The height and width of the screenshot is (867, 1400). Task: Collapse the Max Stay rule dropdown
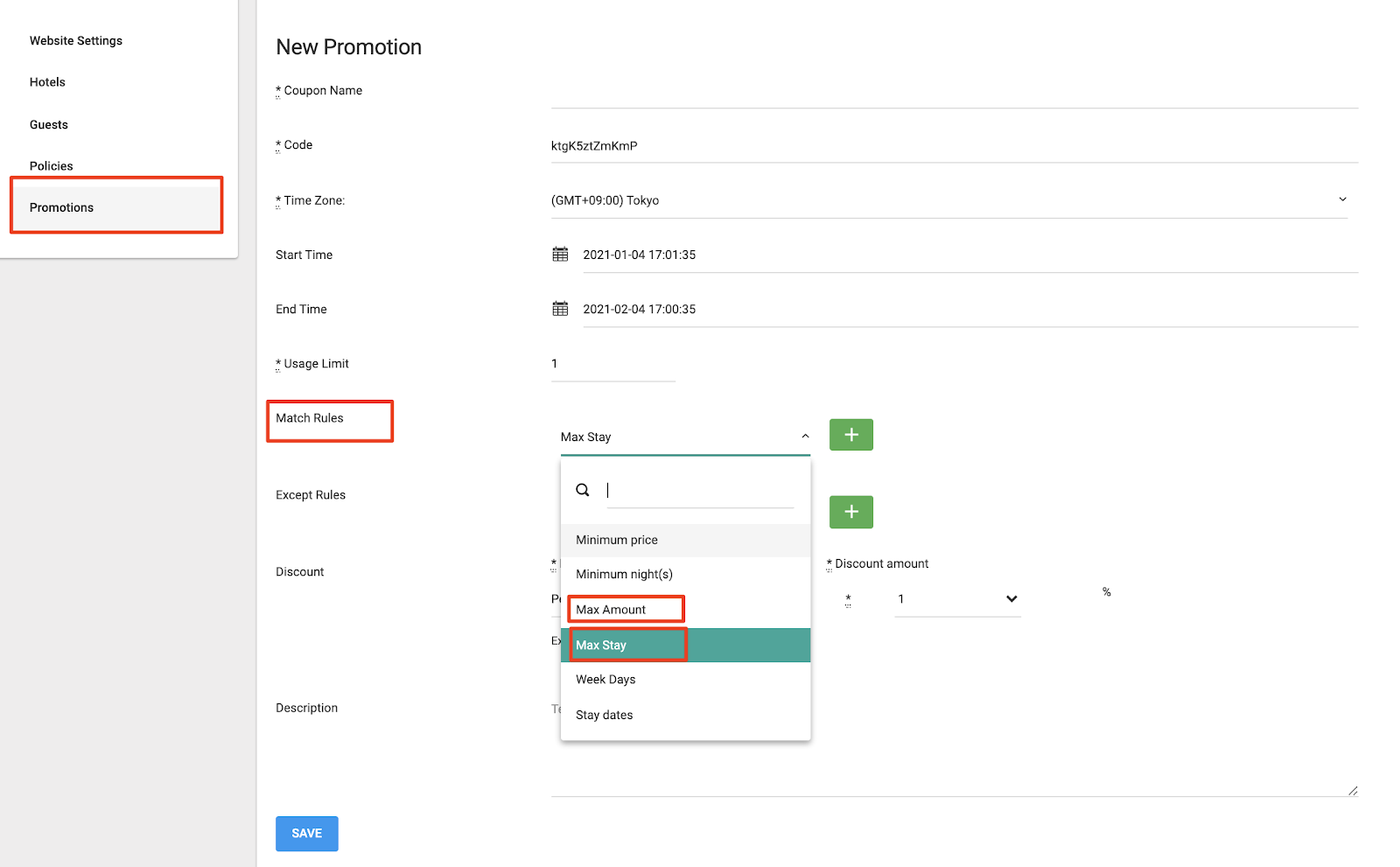tap(805, 437)
